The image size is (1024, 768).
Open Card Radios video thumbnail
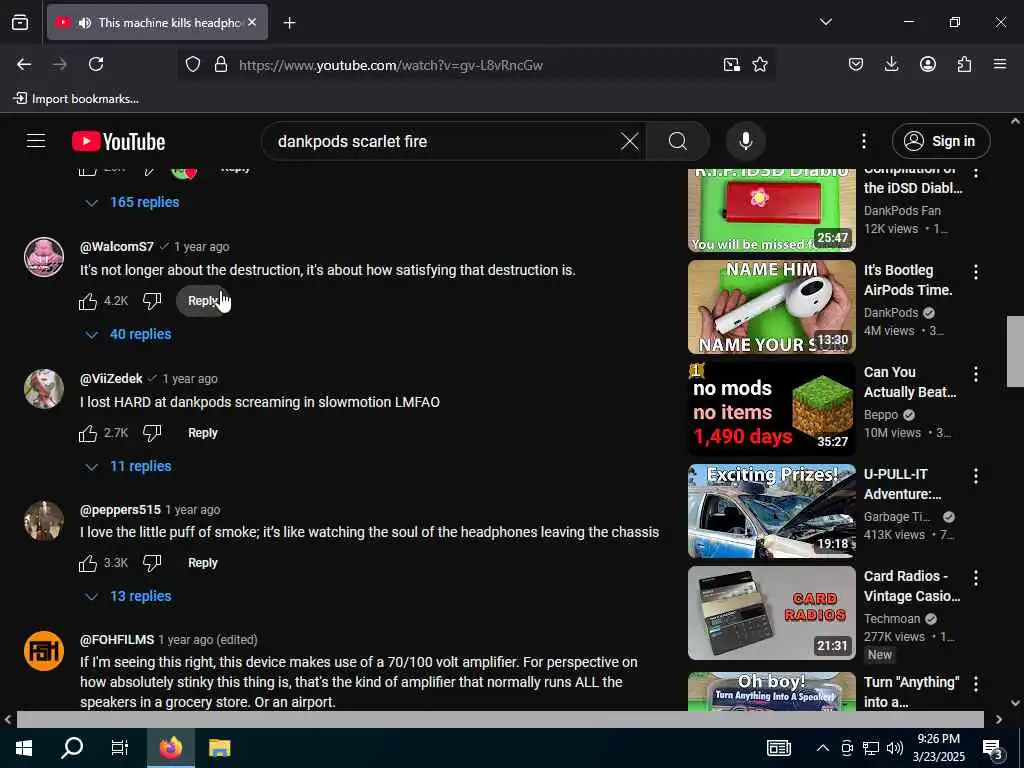(771, 613)
